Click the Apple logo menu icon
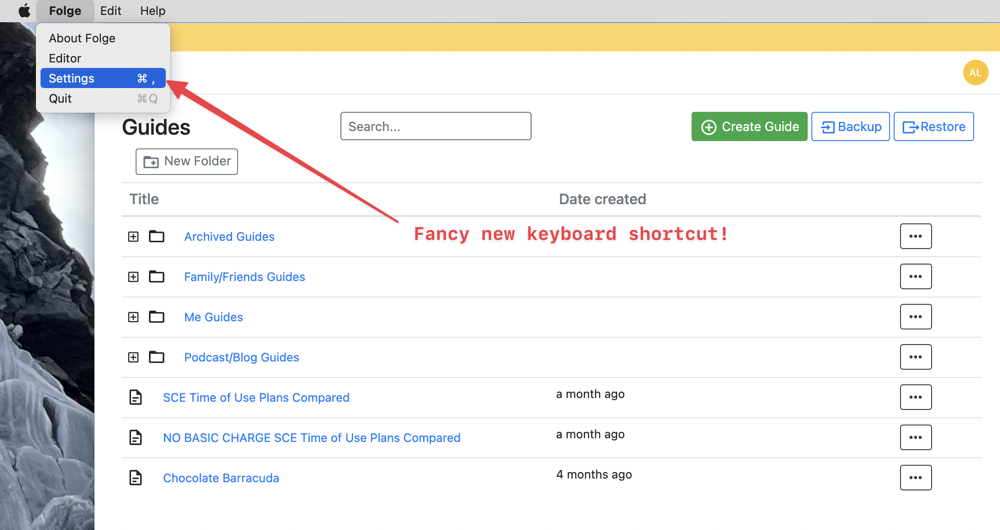 click(24, 11)
